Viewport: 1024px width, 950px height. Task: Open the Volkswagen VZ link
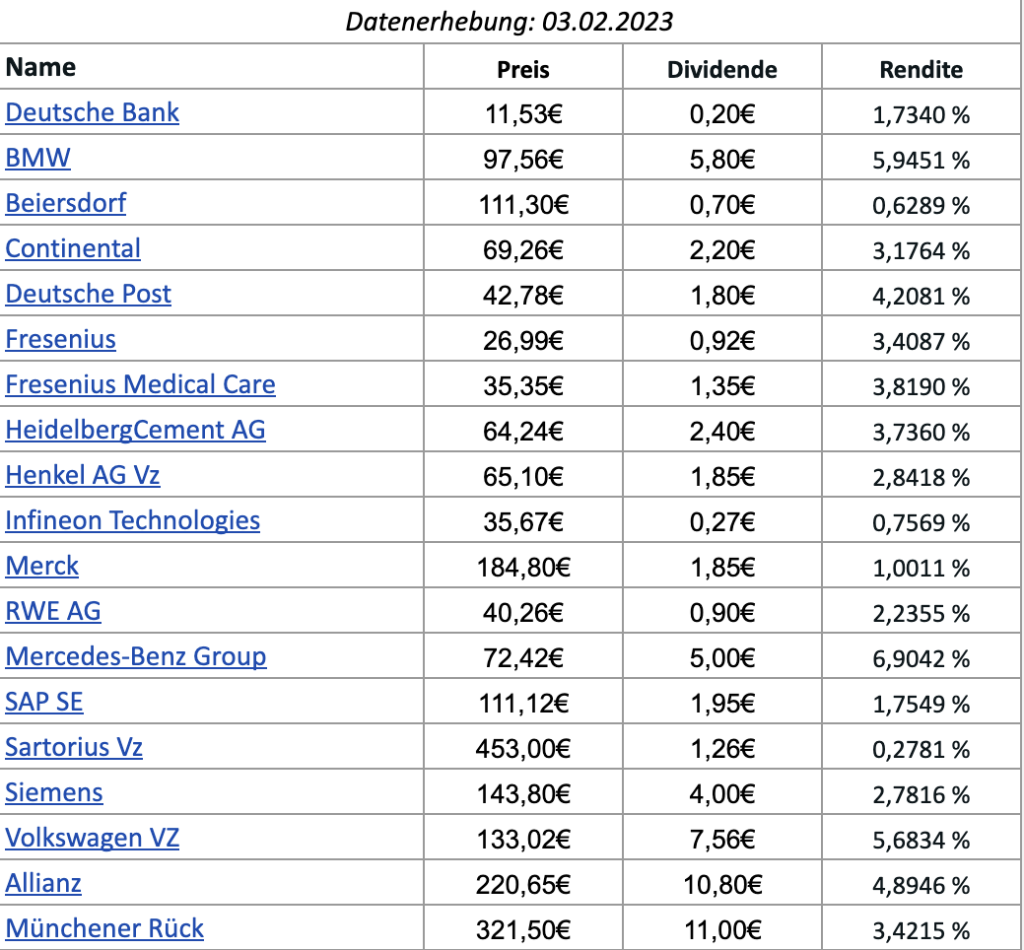click(92, 838)
